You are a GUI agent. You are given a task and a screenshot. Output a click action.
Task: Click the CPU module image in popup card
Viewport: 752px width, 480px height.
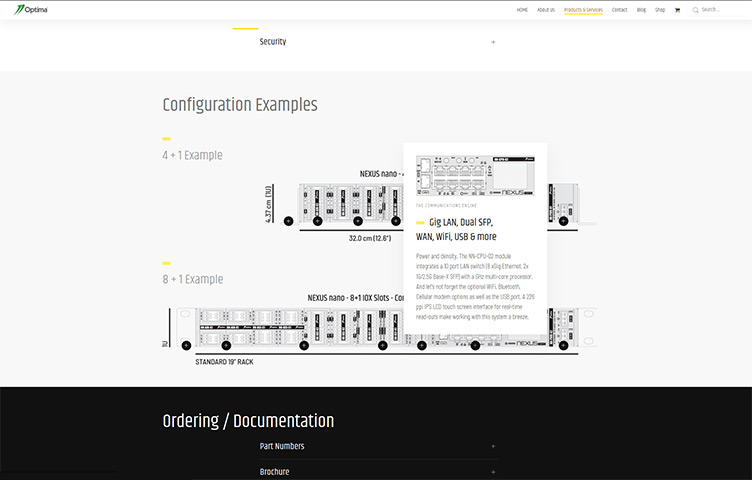pyautogui.click(x=475, y=176)
